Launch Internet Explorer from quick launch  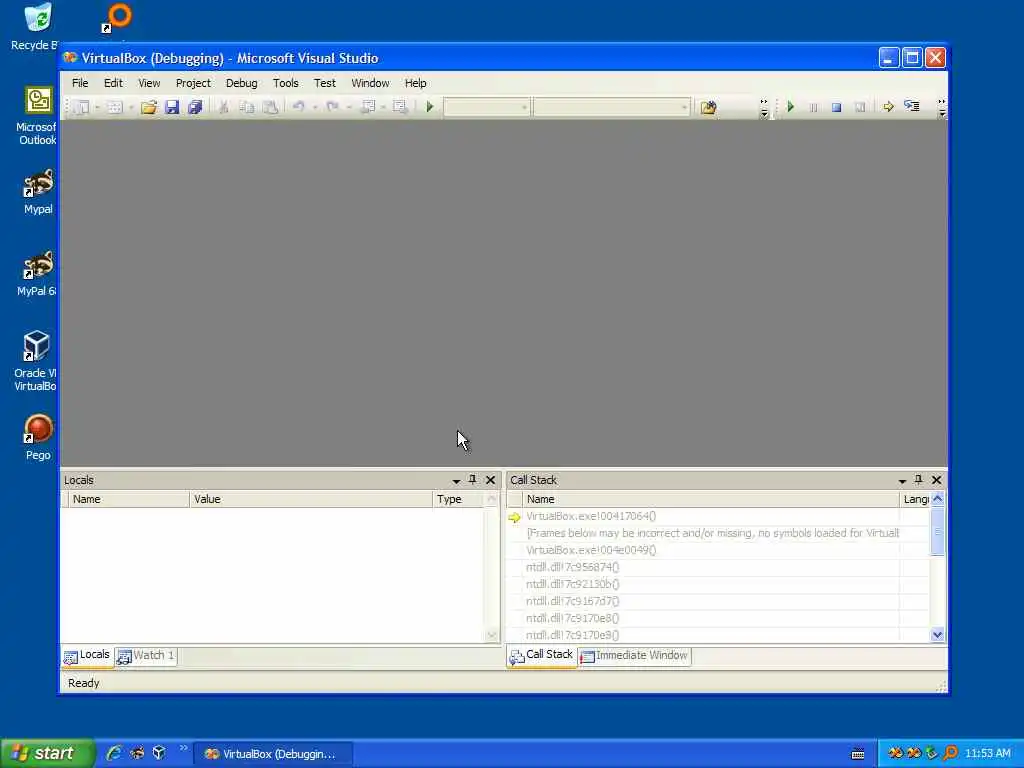[114, 753]
